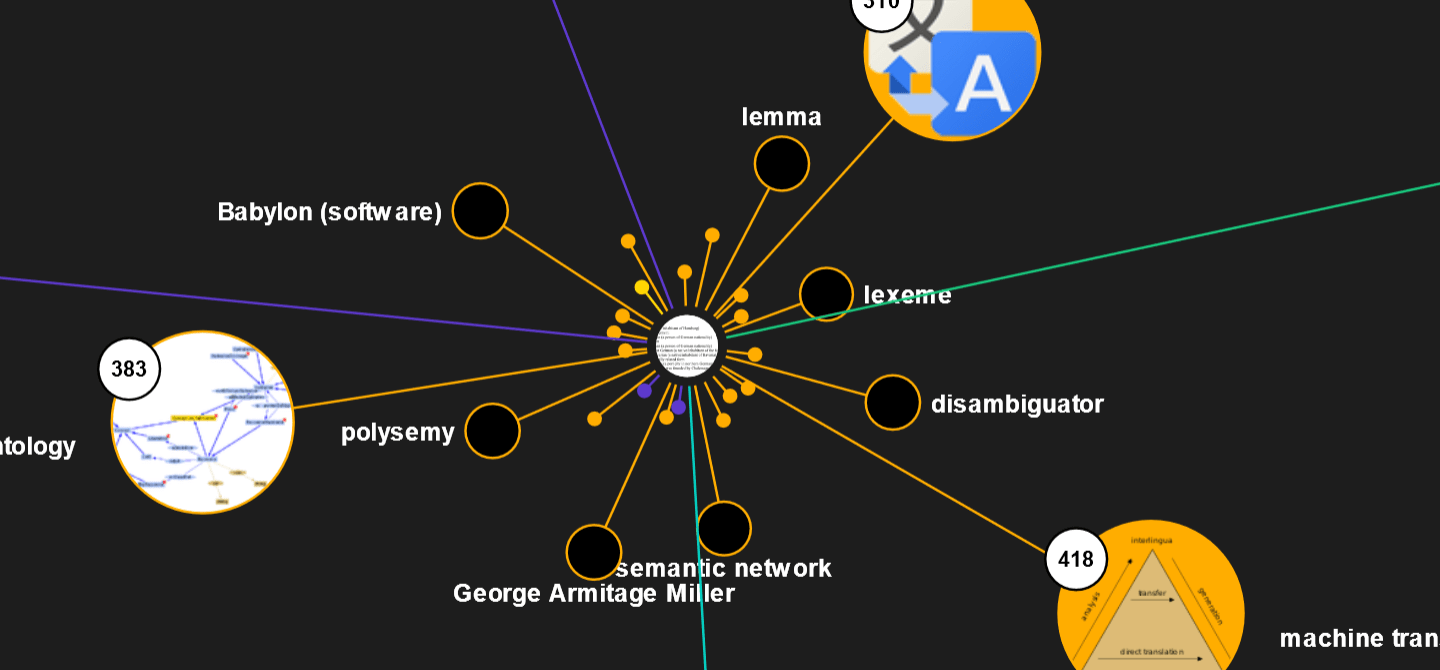Click the Google Translate logo node
Viewport: 1440px width, 670px height.
point(953,55)
